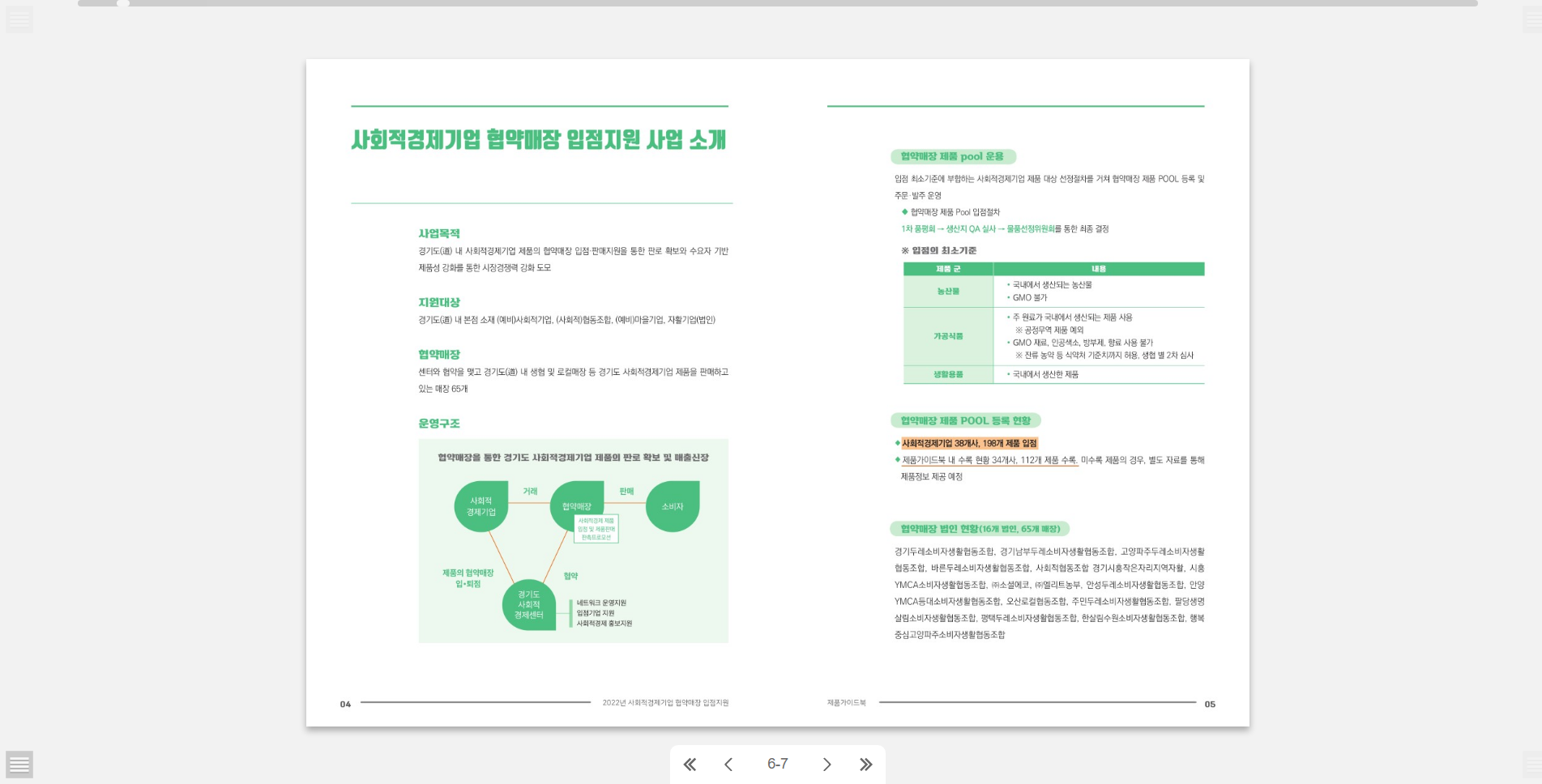Click the faded top-left menu icon
Image resolution: width=1542 pixels, height=784 pixels.
[x=19, y=19]
